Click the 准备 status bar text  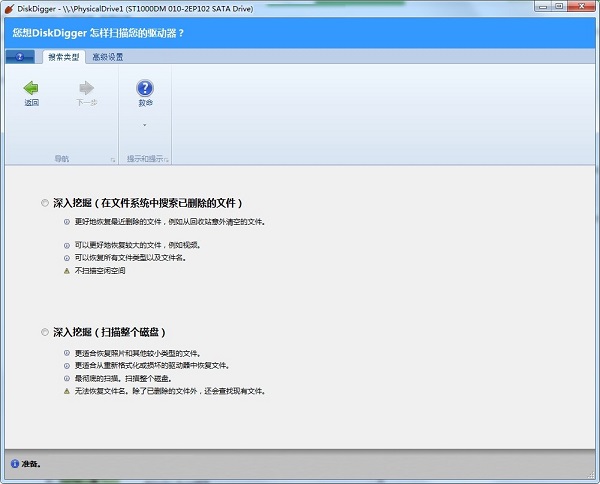pyautogui.click(x=31, y=464)
